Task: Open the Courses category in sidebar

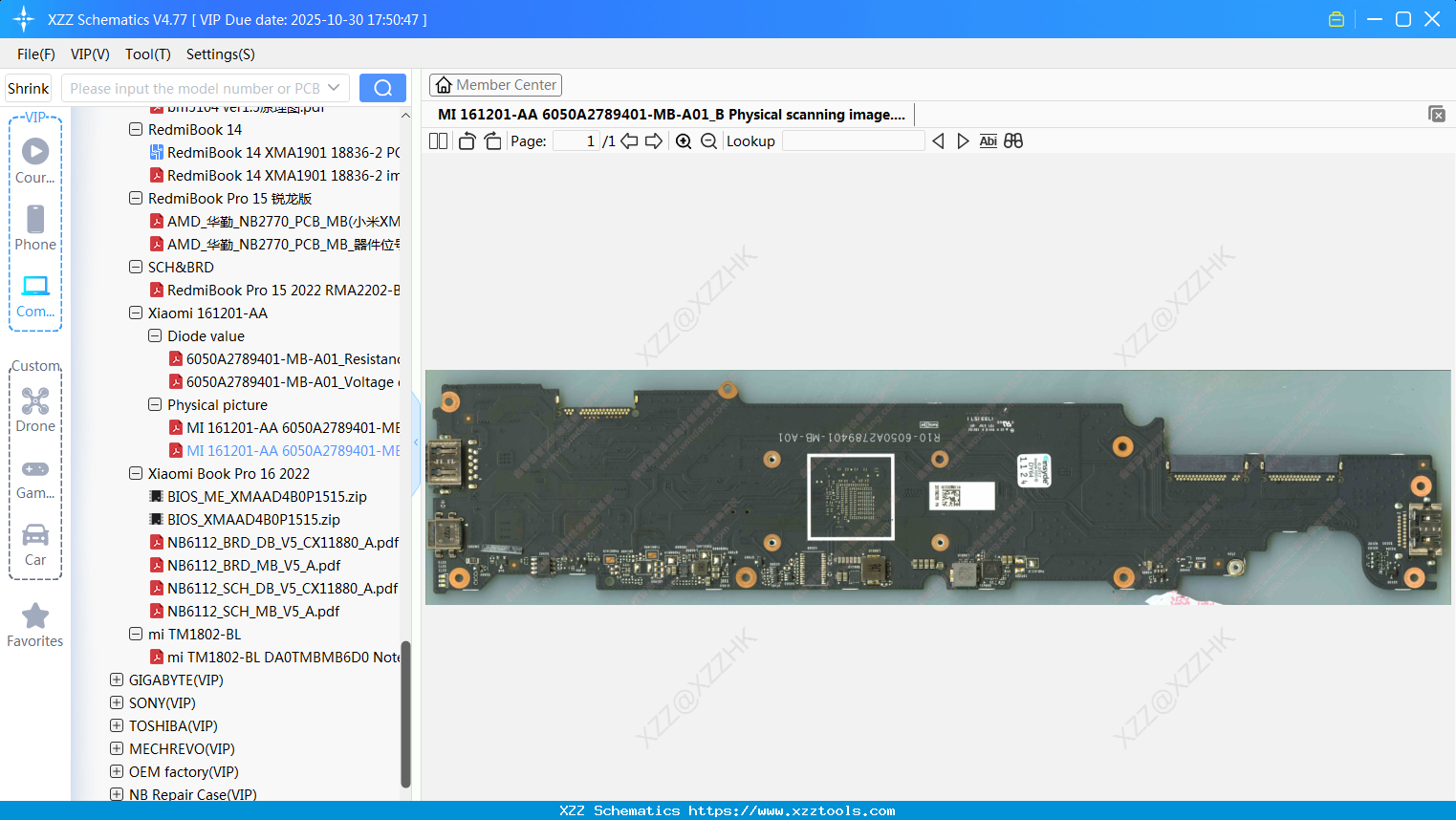Action: (35, 162)
